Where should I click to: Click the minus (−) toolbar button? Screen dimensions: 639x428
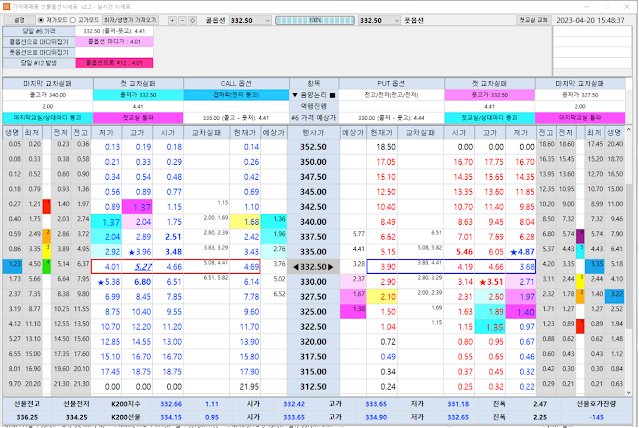[183, 20]
